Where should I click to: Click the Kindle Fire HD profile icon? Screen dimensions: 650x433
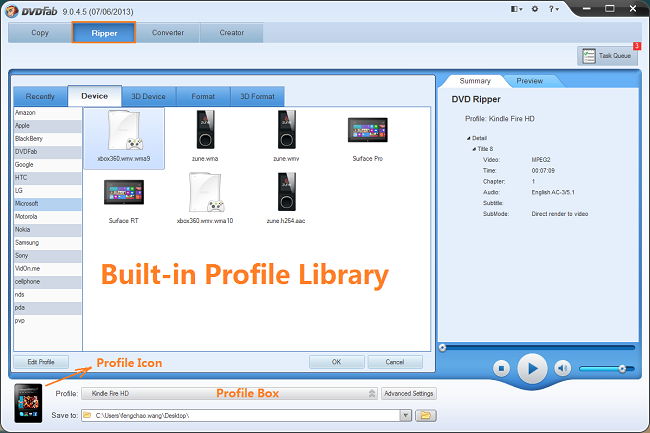pos(28,403)
